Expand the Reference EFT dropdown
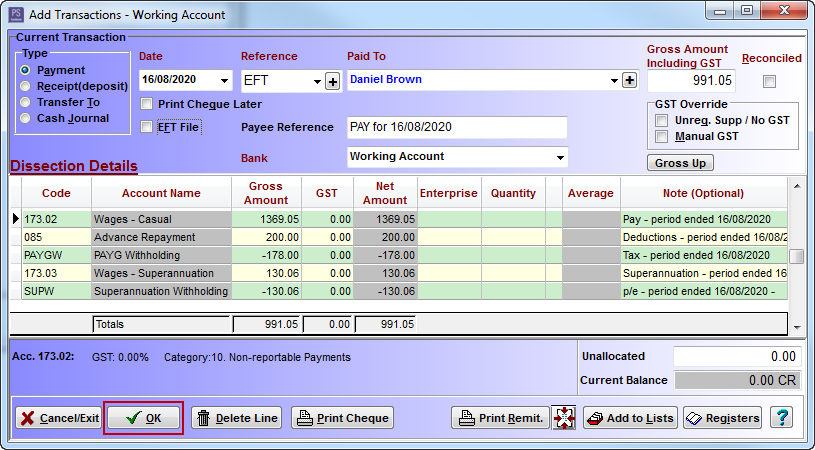 point(317,82)
